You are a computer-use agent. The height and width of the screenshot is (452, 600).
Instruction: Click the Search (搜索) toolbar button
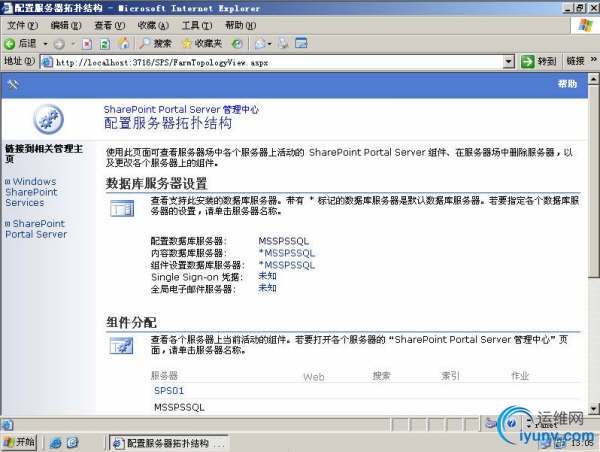[155, 44]
